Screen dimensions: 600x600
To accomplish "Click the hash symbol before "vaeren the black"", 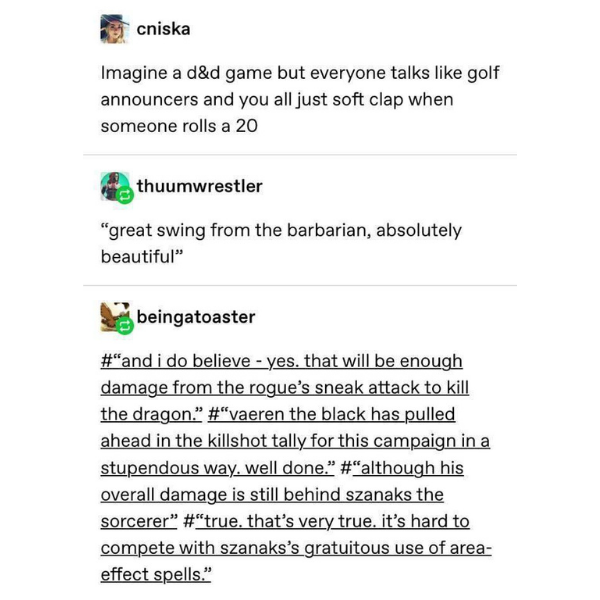I will [x=213, y=414].
